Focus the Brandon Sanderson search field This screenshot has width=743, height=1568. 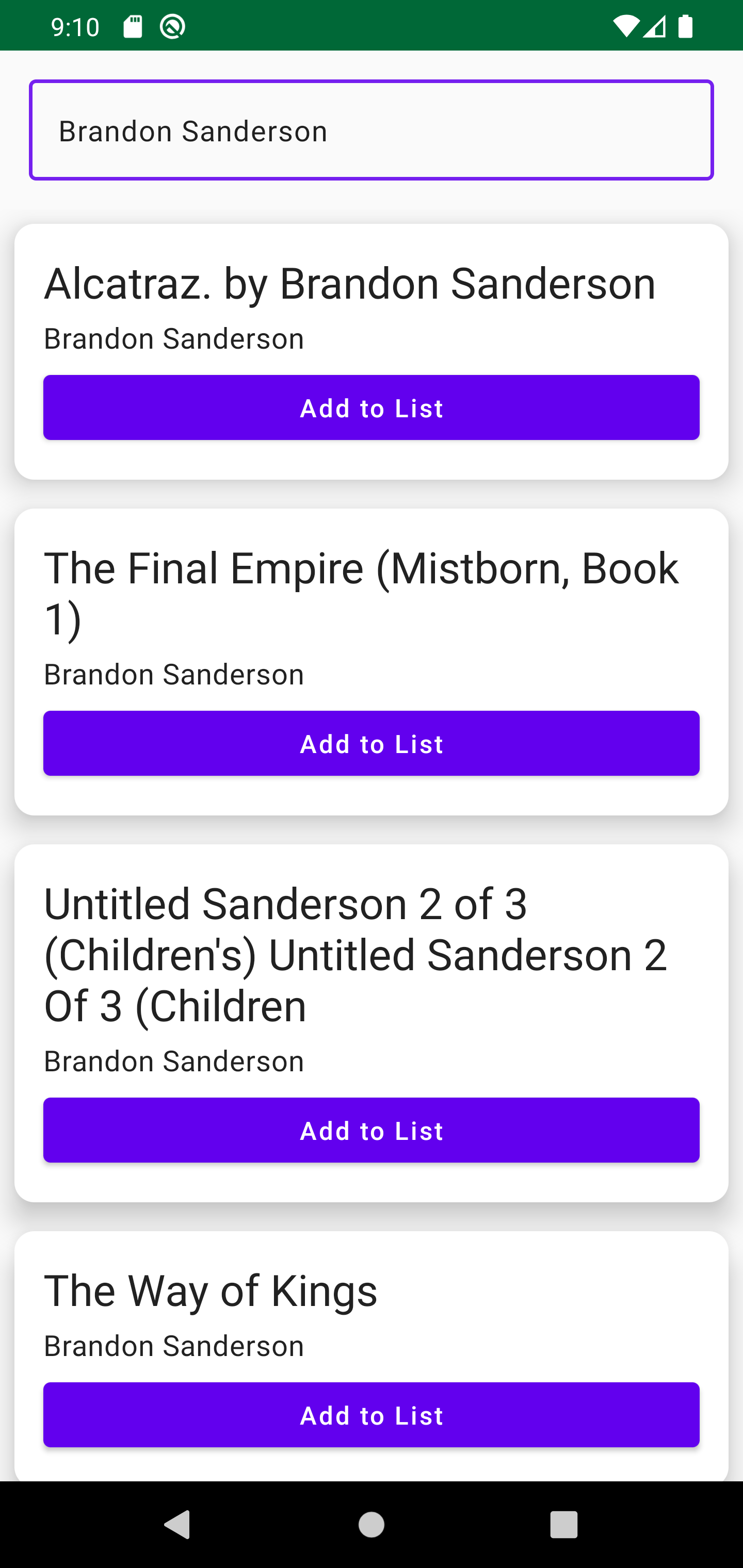point(372,129)
